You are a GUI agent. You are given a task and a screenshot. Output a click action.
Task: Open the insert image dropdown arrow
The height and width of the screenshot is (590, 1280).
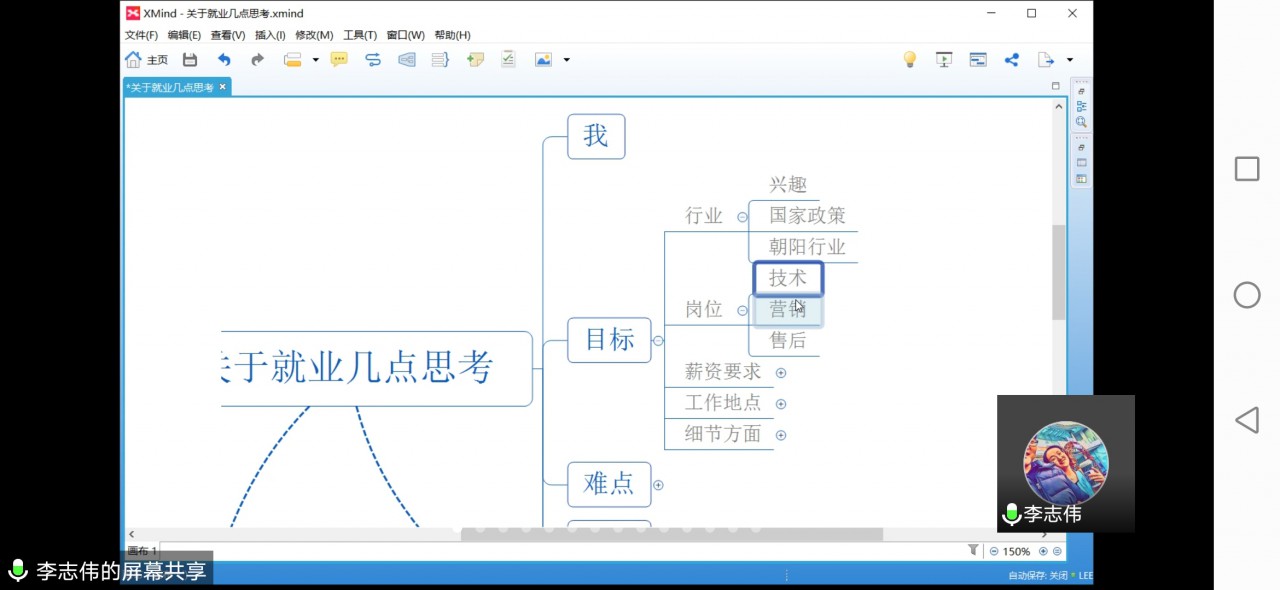(567, 60)
